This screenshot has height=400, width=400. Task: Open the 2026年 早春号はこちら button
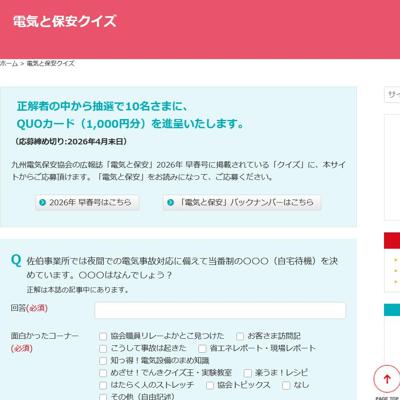coord(87,202)
